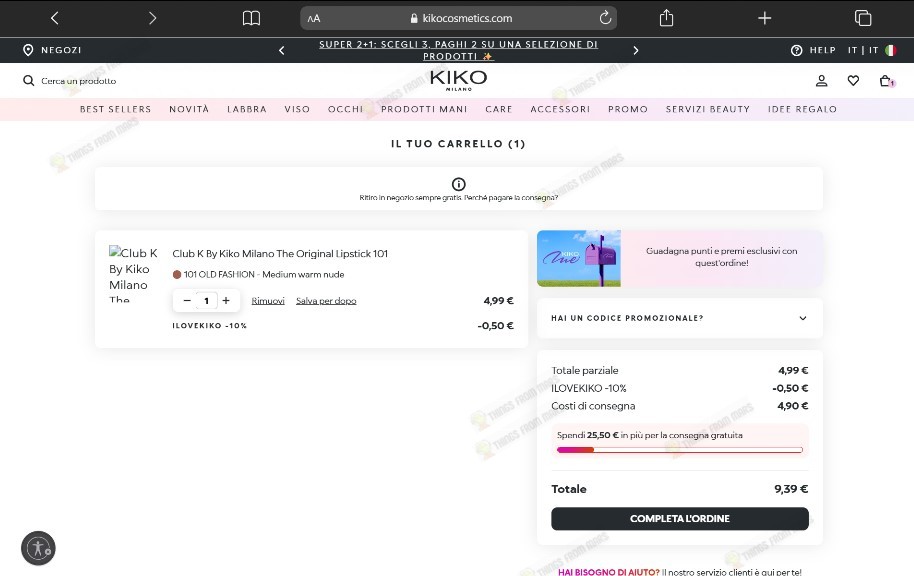Screen dimensions: 914x576
Task: Open Club K Original Lipstick 101 product title
Action: coord(280,254)
